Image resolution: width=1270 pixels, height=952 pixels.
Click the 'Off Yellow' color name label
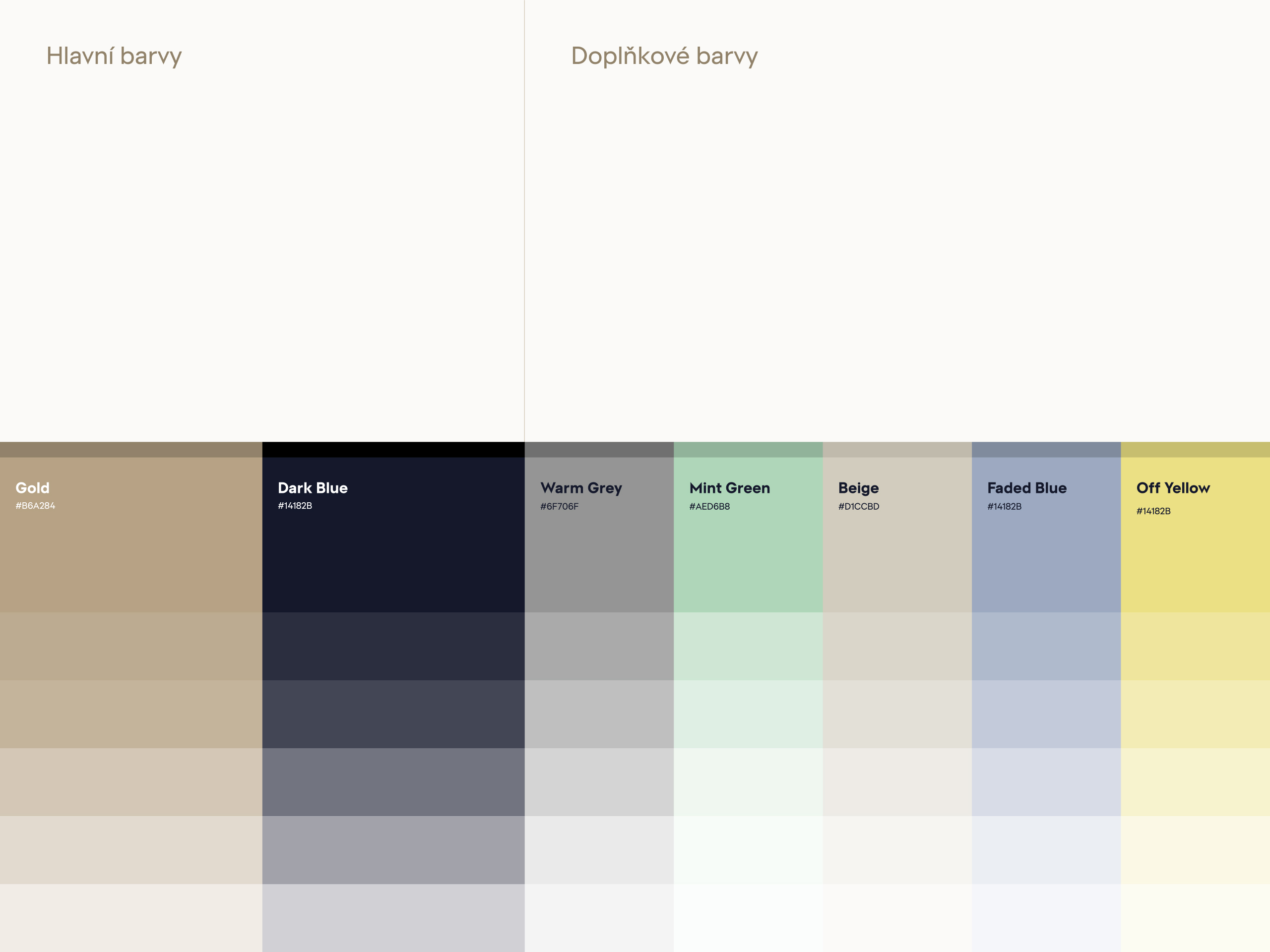click(x=1173, y=488)
